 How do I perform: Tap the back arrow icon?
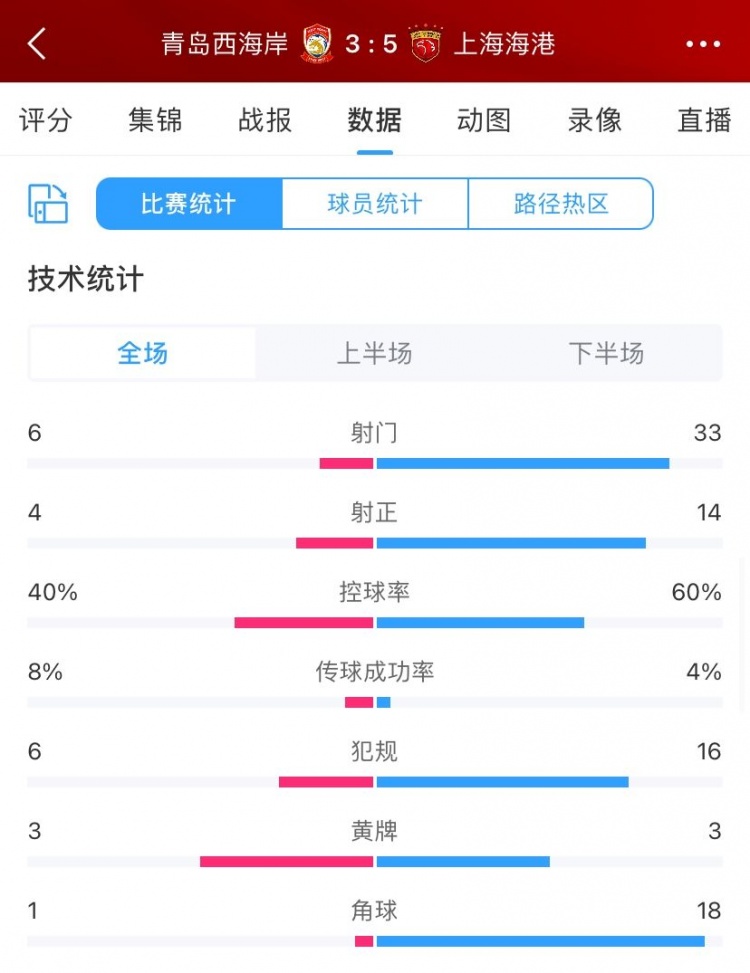(37, 44)
